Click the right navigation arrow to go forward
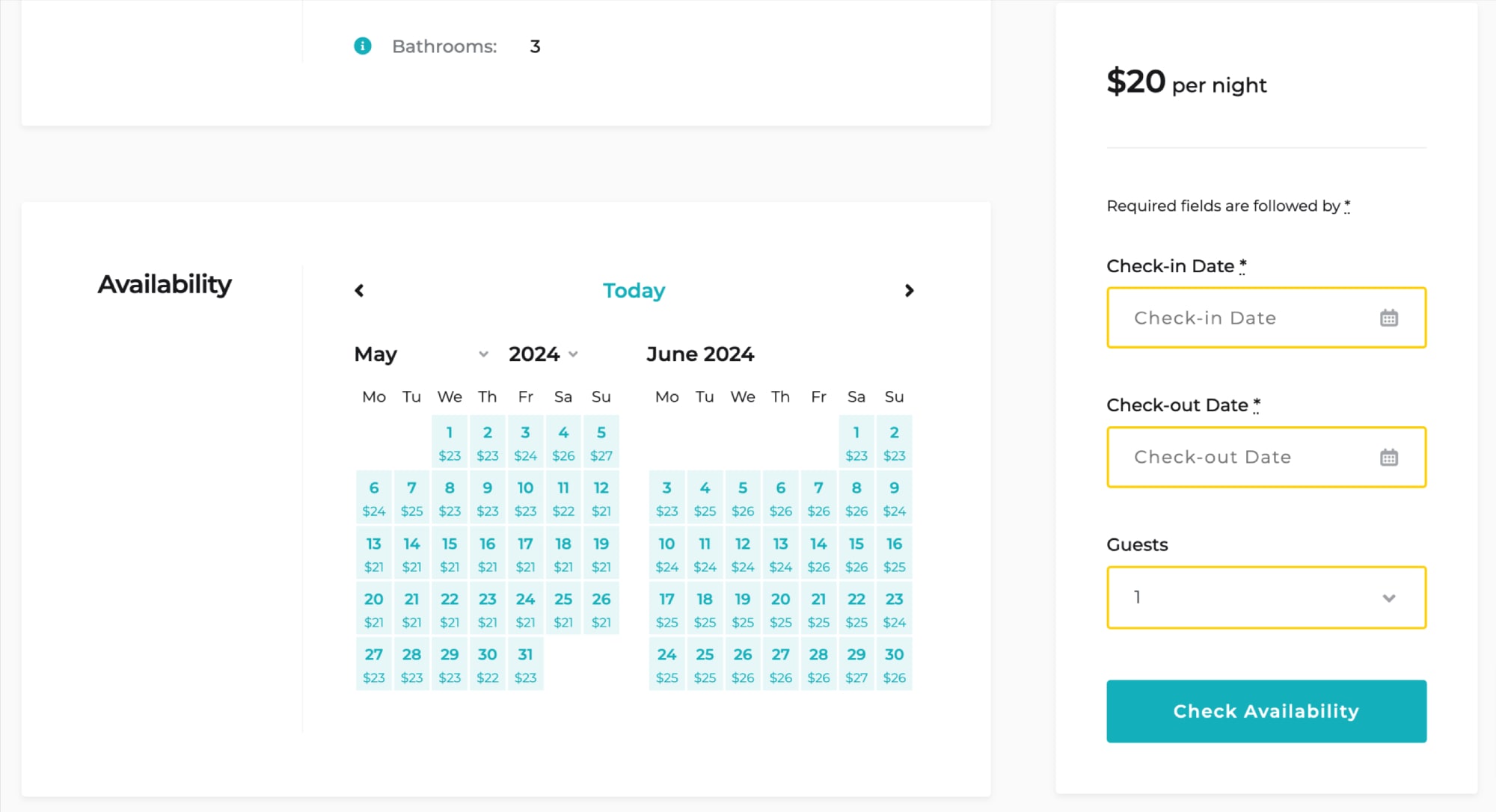 click(908, 290)
